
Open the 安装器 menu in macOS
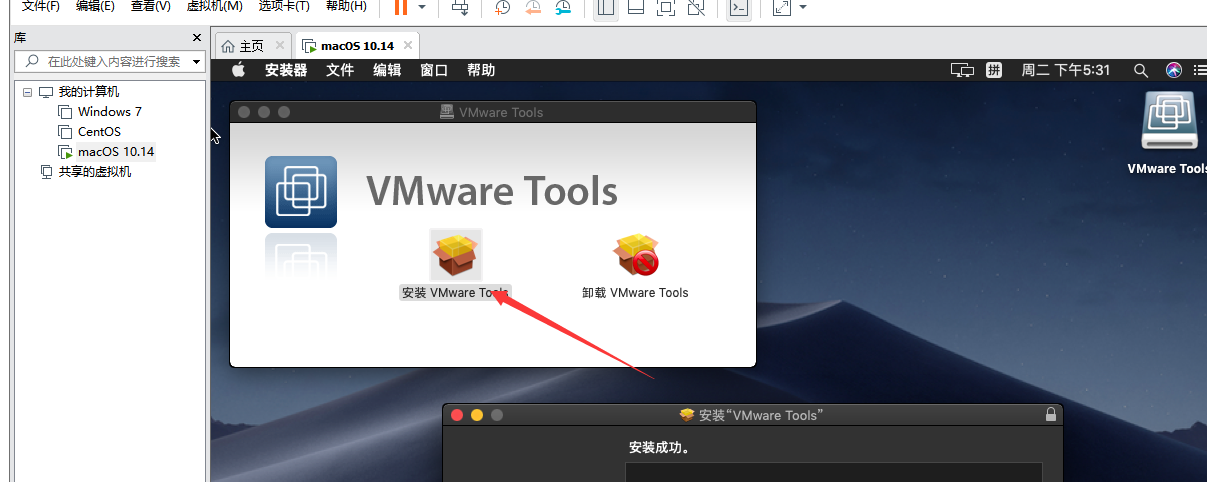coord(286,70)
